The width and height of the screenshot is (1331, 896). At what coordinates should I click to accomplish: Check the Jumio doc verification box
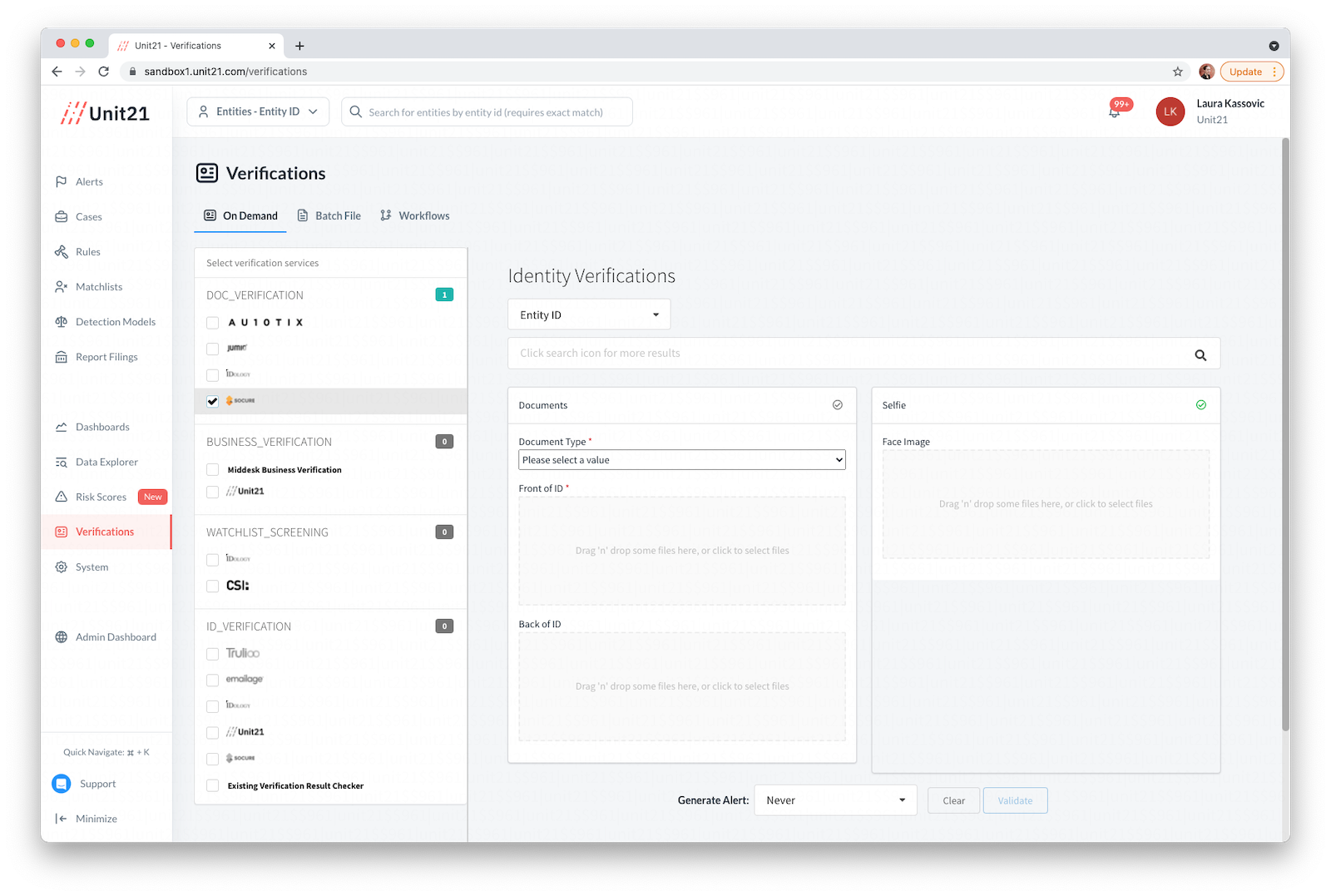[213, 349]
